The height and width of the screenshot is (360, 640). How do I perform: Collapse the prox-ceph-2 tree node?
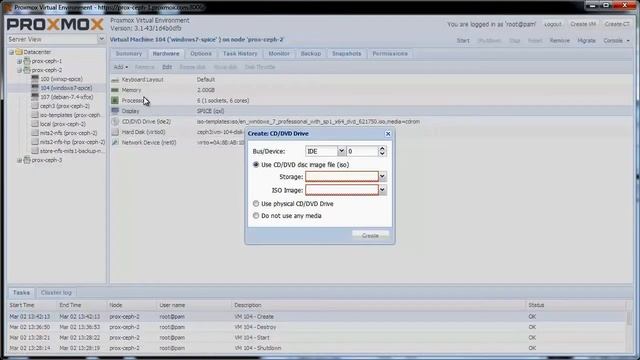[x=19, y=70]
